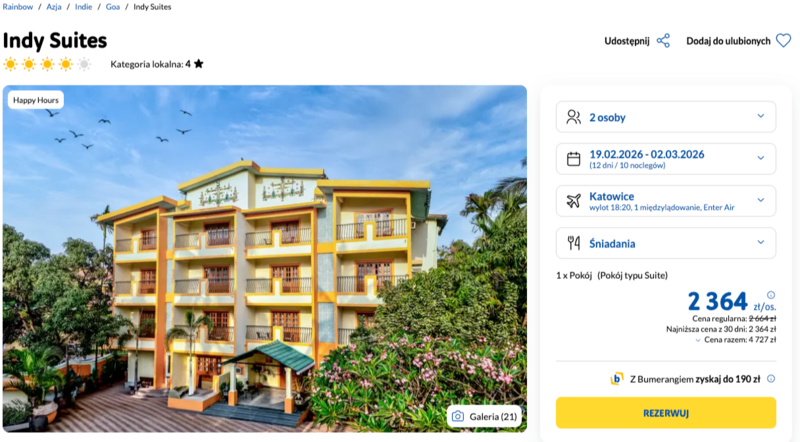Navigate to the Goa breadcrumb

point(113,7)
